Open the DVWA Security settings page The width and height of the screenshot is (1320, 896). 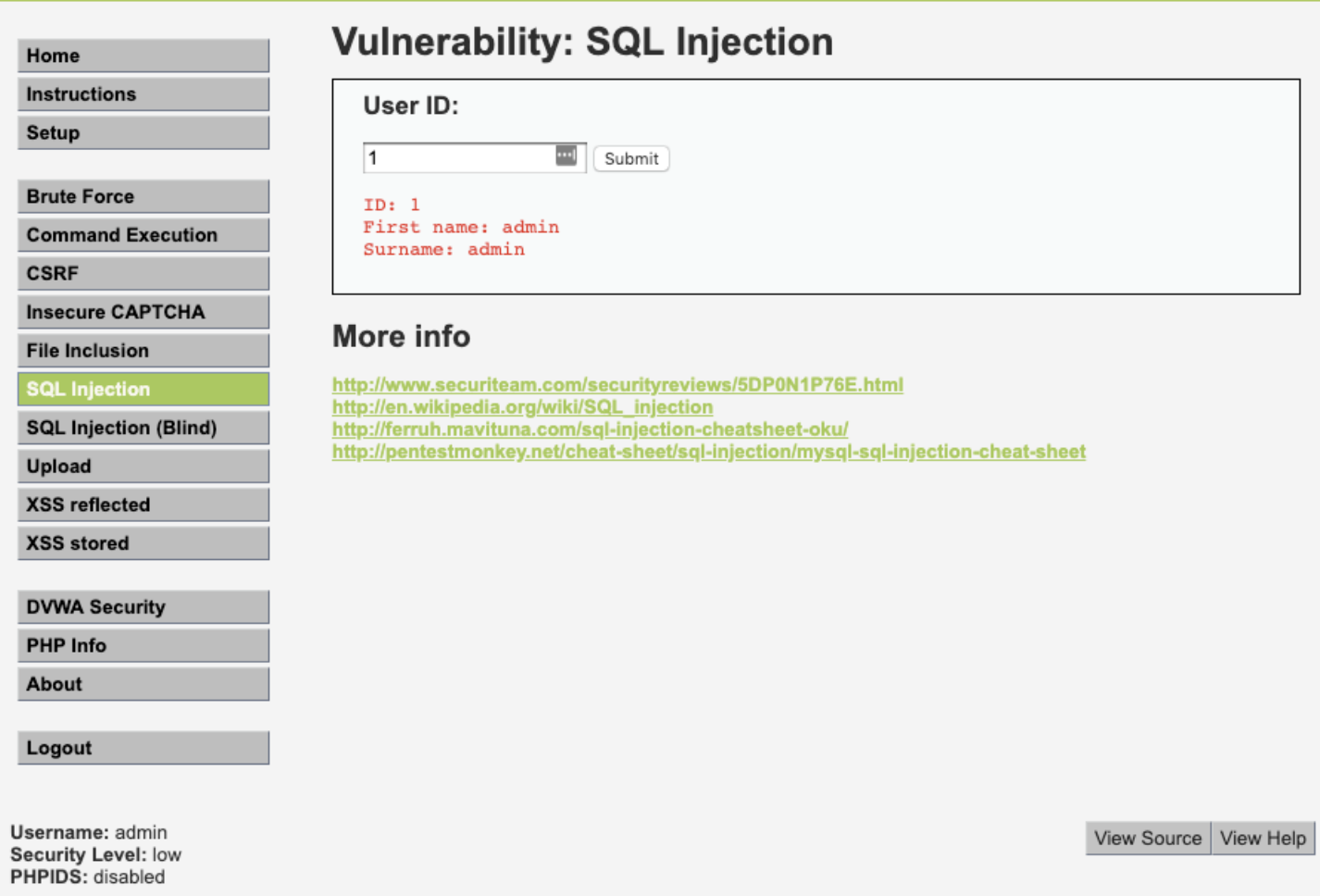(x=143, y=607)
